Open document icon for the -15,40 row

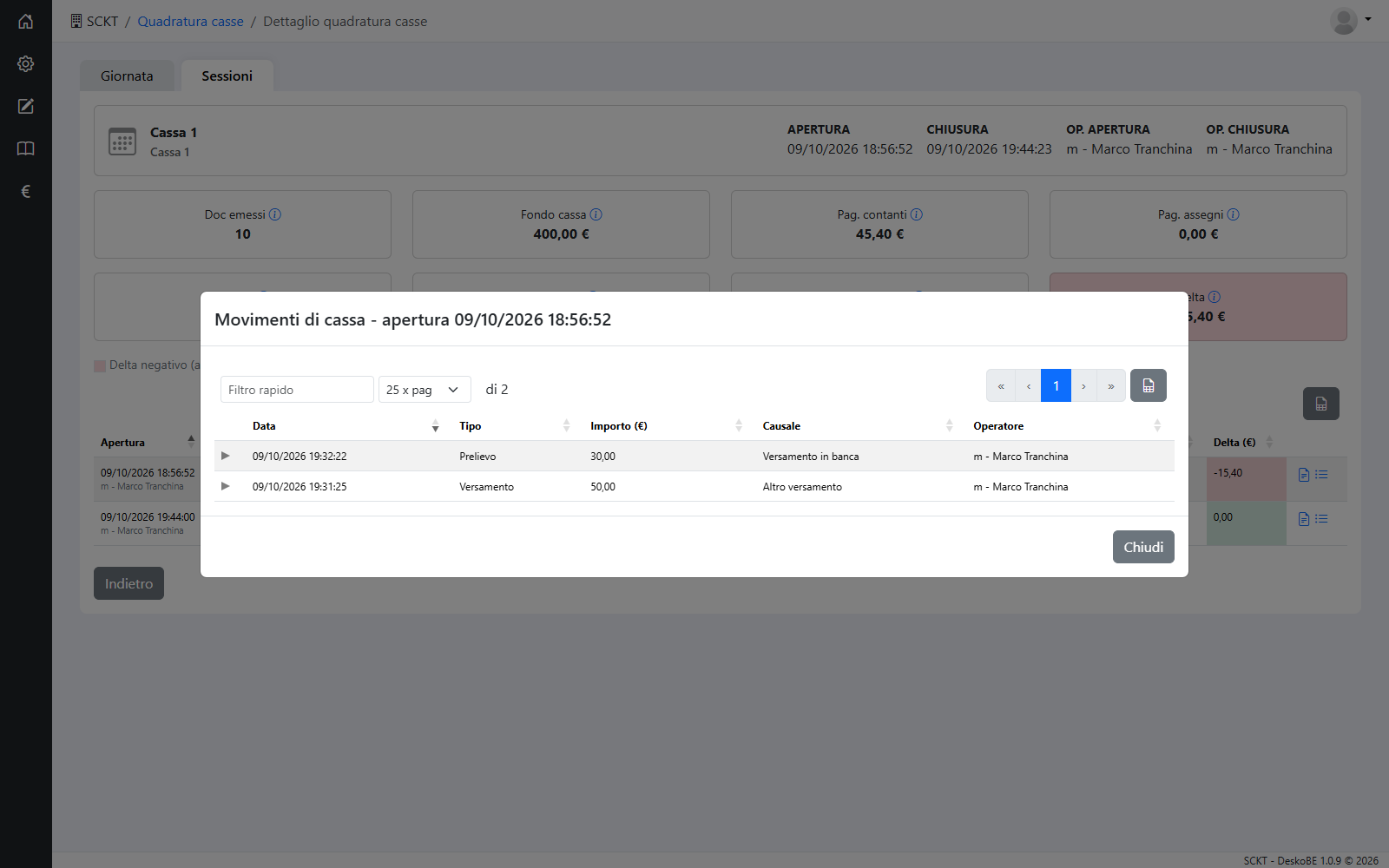click(x=1303, y=475)
